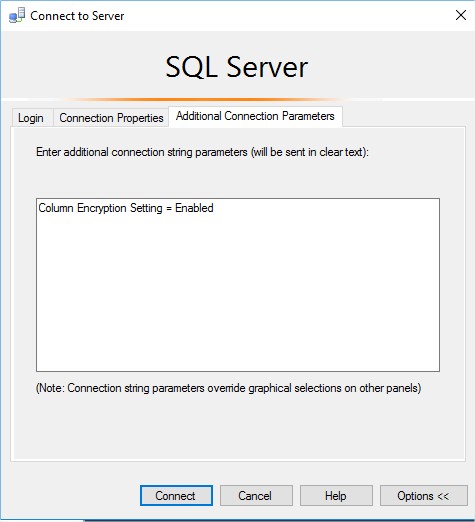475x522 pixels.
Task: Click the Connect to Server title text
Action: [x=77, y=16]
